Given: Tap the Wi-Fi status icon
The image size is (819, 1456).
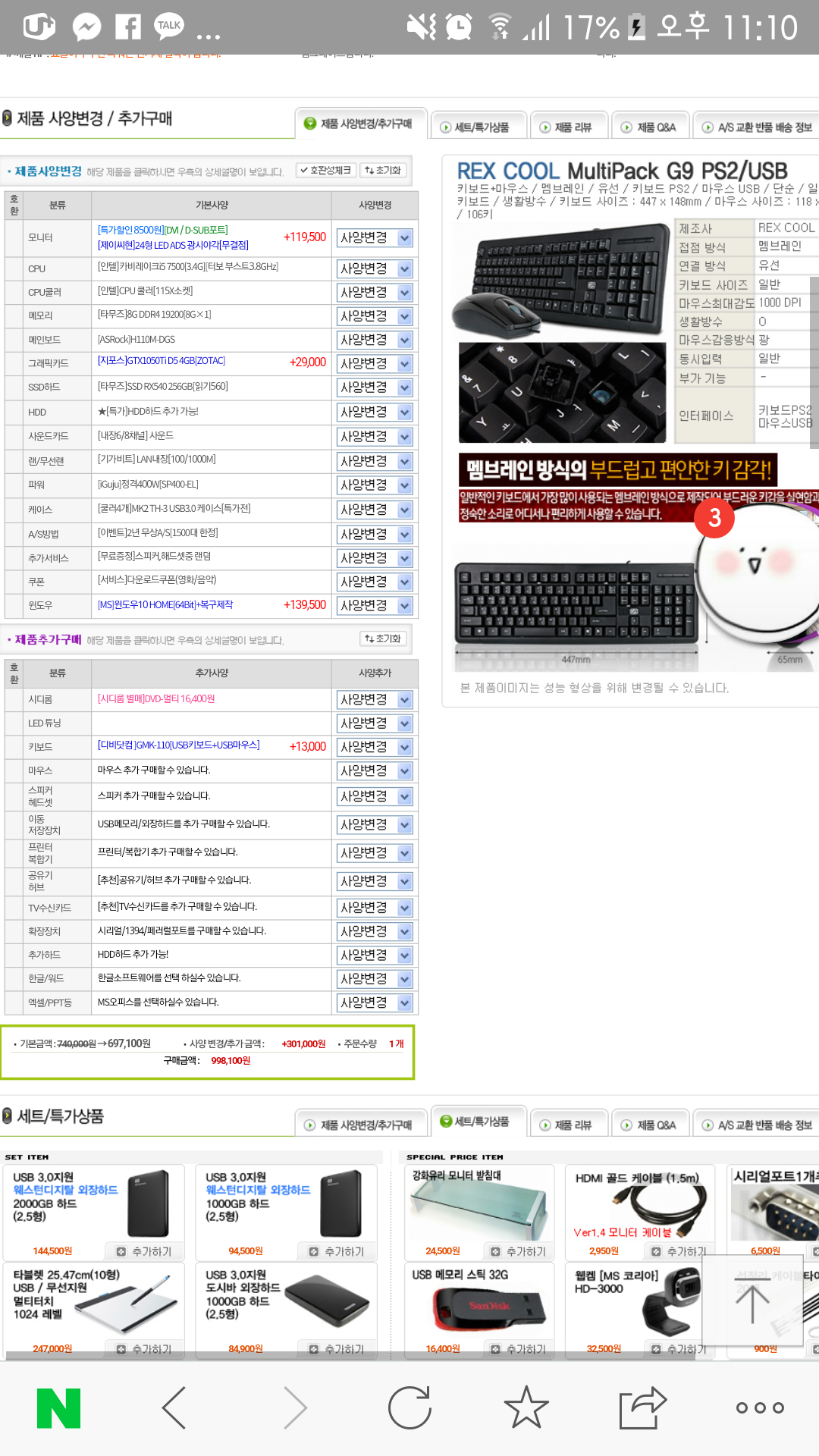Looking at the screenshot, I should tap(500, 27).
